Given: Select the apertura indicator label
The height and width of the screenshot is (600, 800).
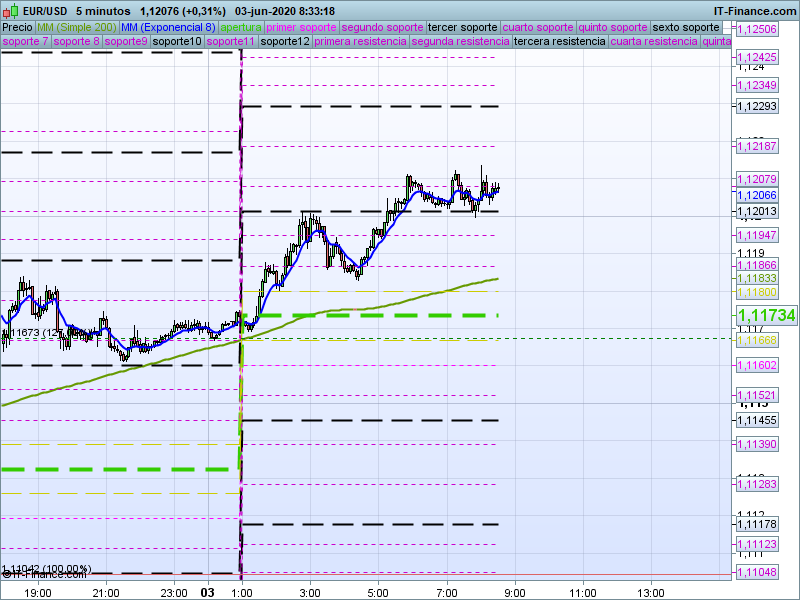Looking at the screenshot, I should coord(241,27).
